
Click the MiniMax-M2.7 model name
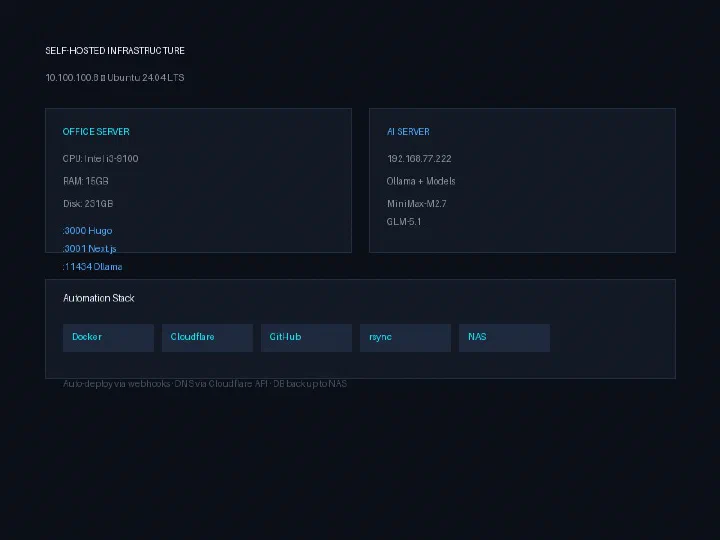416,203
